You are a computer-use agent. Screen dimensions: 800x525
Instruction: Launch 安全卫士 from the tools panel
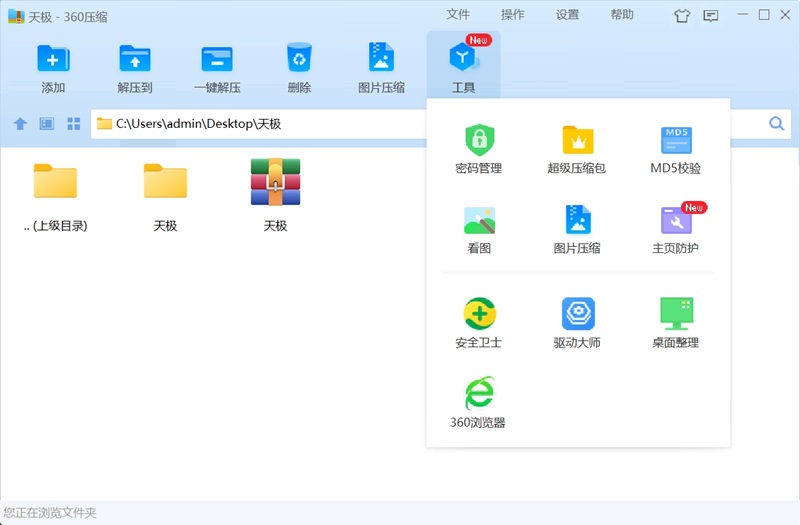click(x=478, y=314)
